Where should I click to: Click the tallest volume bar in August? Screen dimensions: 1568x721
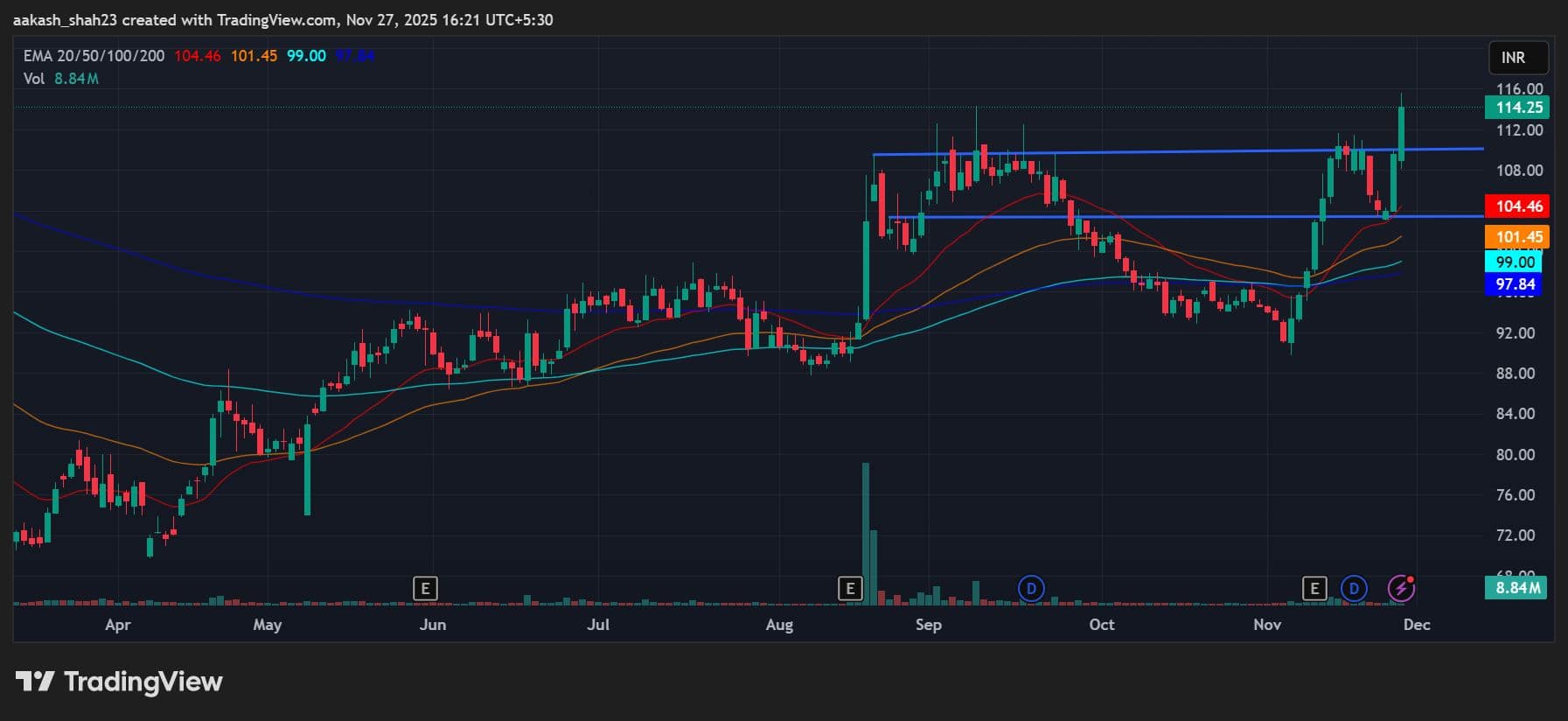click(866, 534)
